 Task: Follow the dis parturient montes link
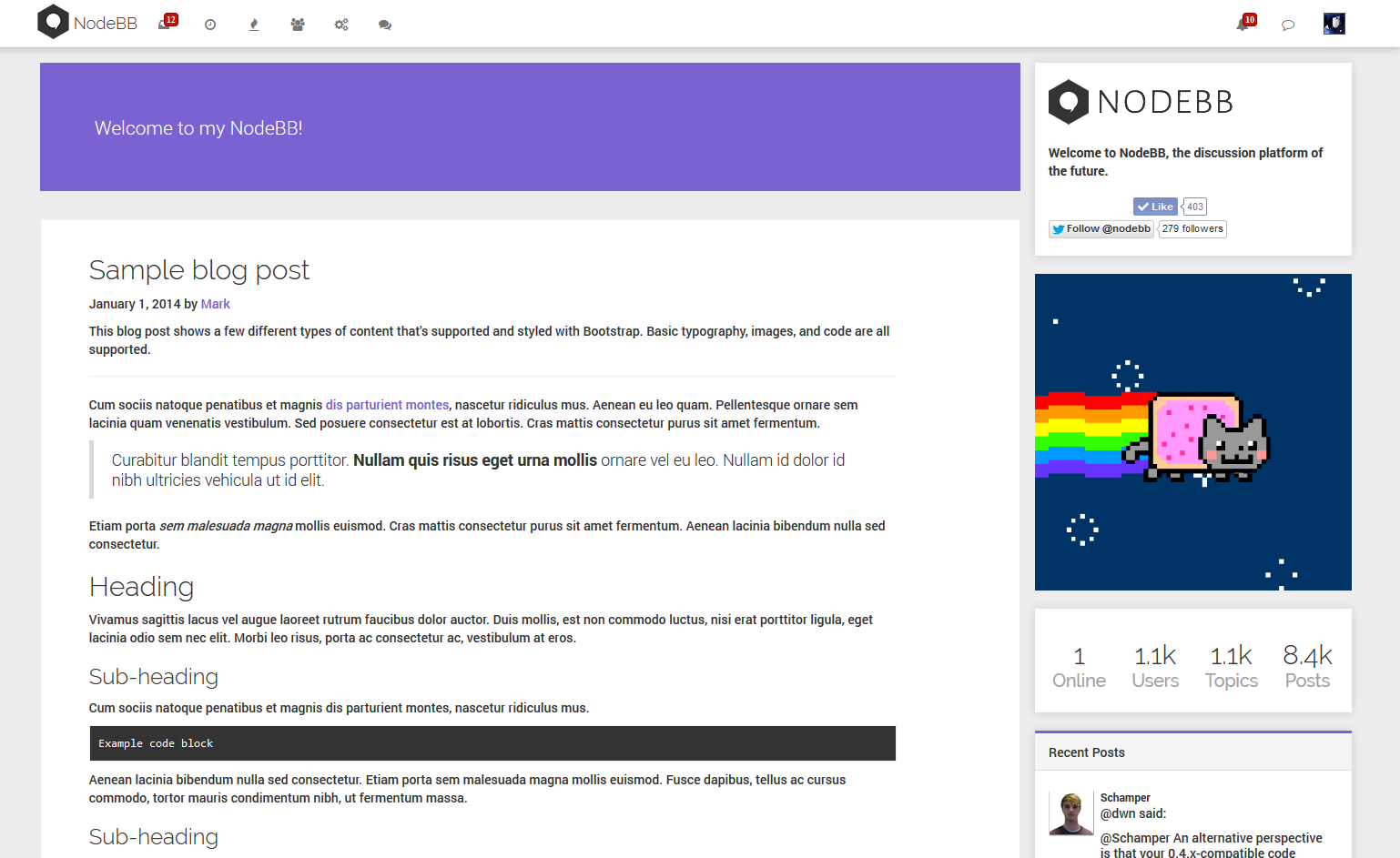point(387,404)
